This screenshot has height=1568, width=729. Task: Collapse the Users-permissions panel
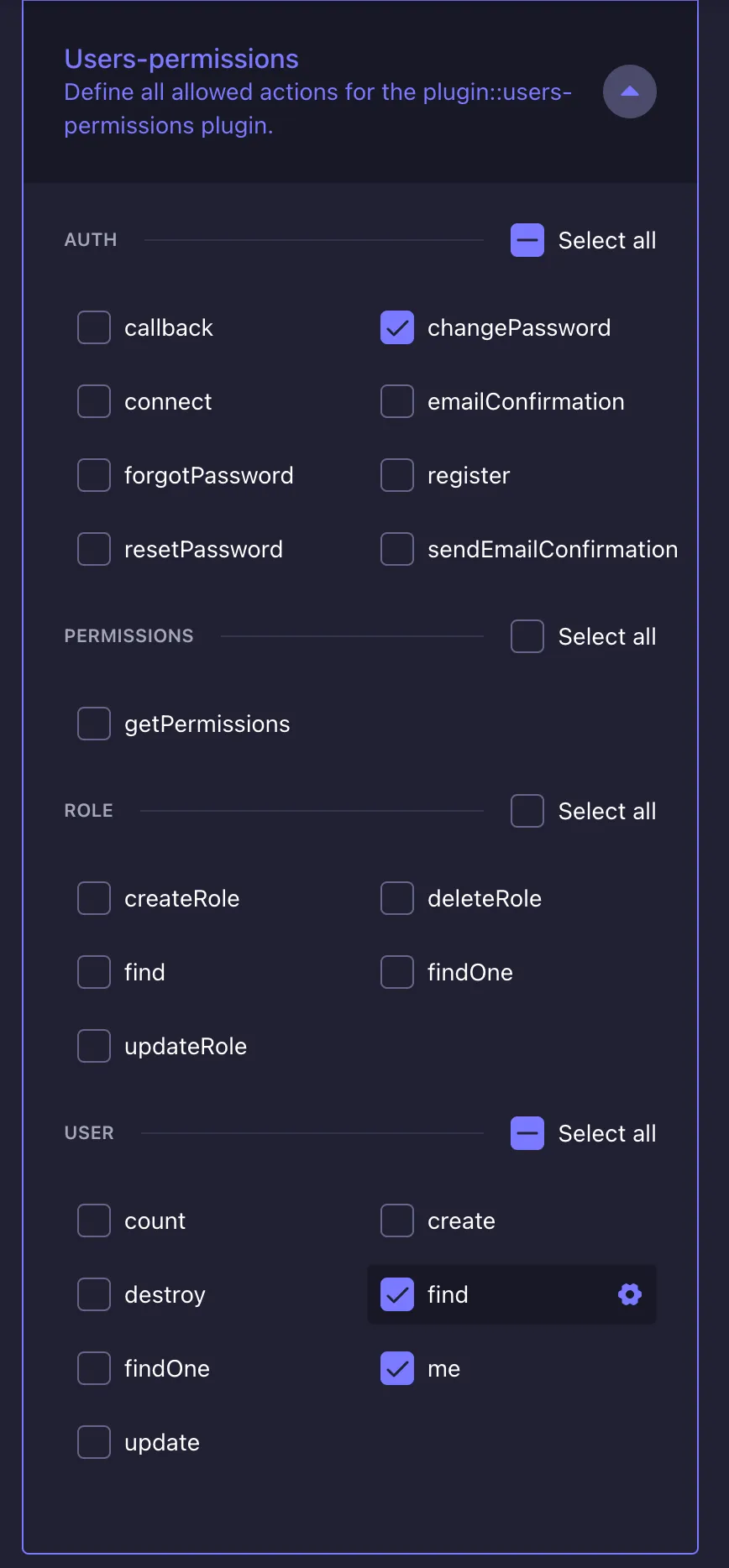(629, 91)
